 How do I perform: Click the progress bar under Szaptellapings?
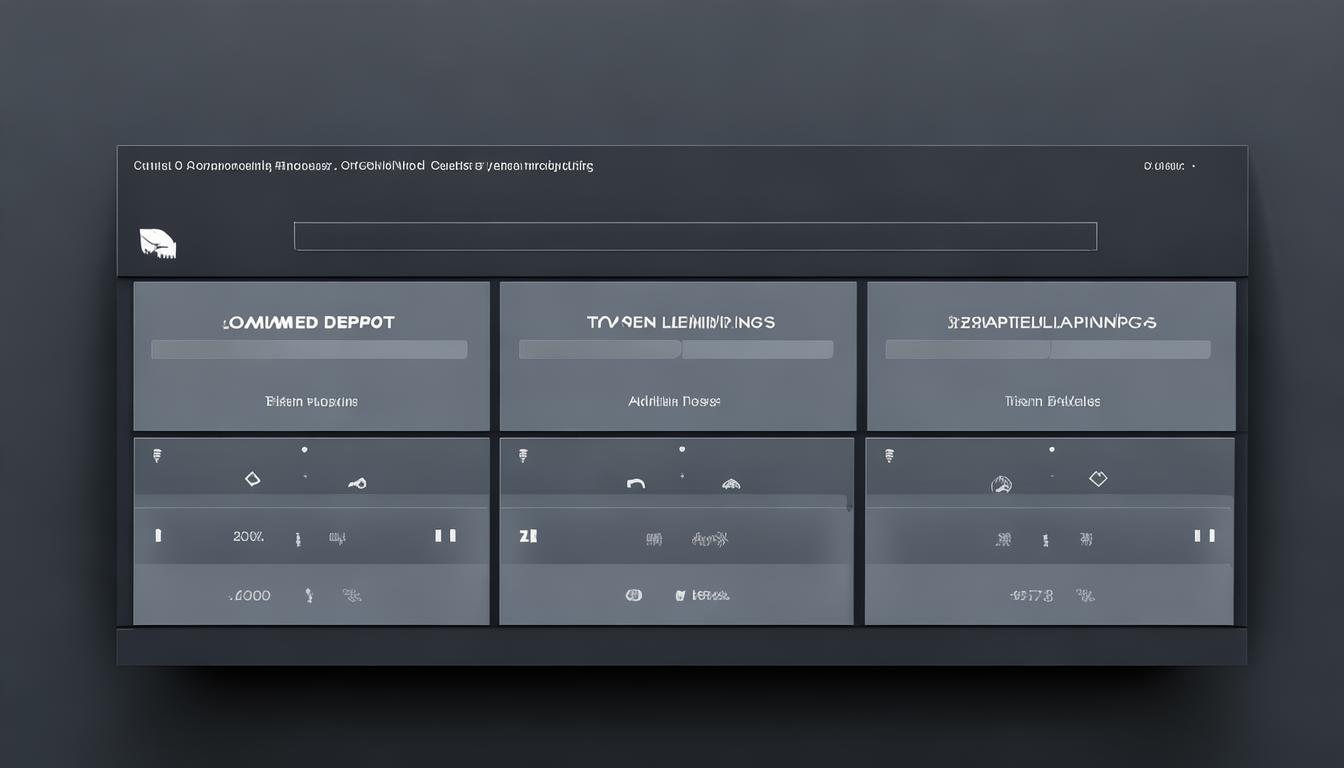pos(1047,348)
